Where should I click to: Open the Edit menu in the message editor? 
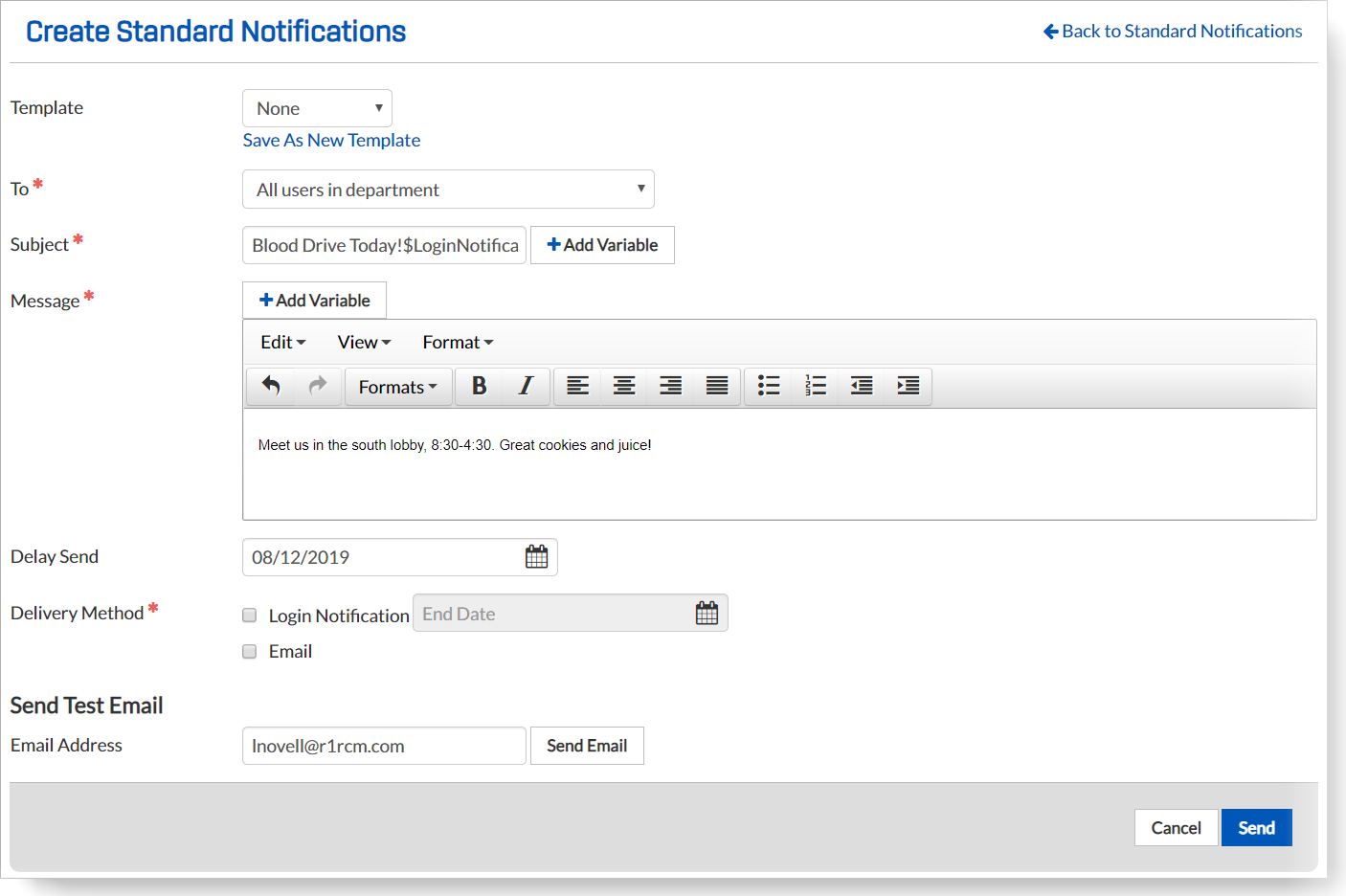pos(281,342)
